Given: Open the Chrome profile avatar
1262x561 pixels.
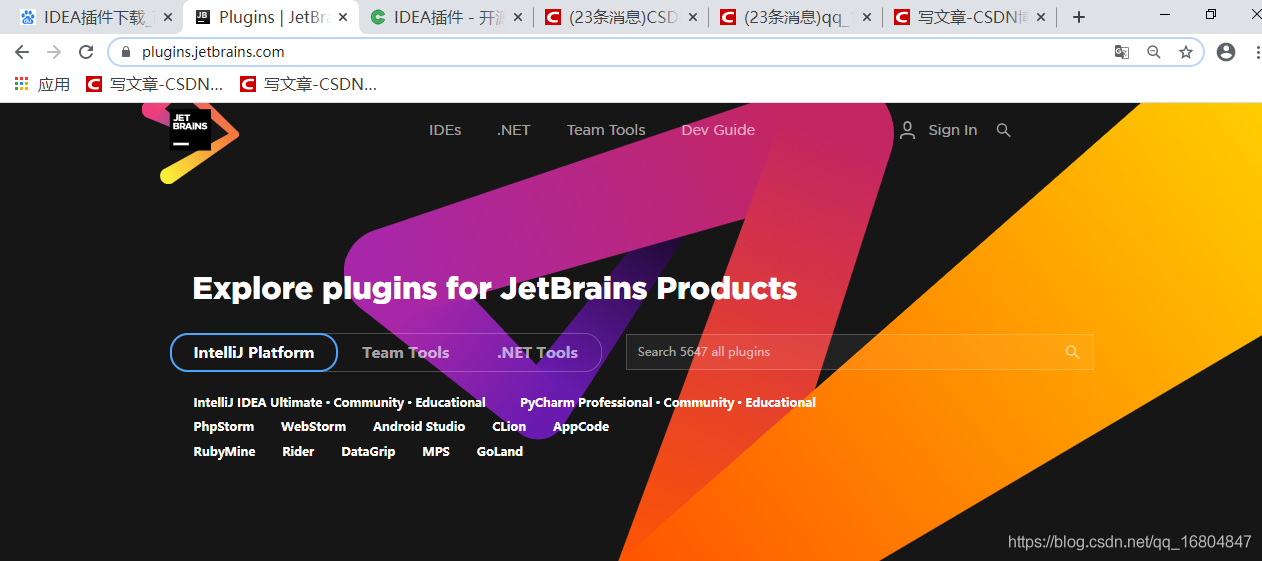Looking at the screenshot, I should (1226, 52).
